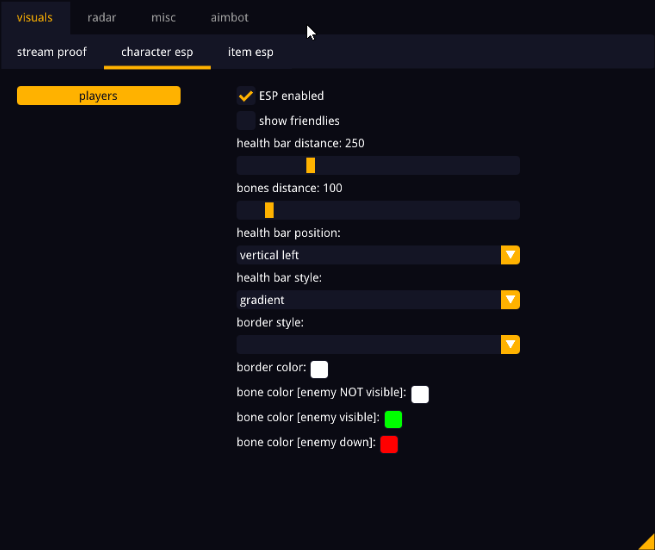Image resolution: width=655 pixels, height=550 pixels.
Task: Click the health bar distance slider handle
Action: (310, 166)
